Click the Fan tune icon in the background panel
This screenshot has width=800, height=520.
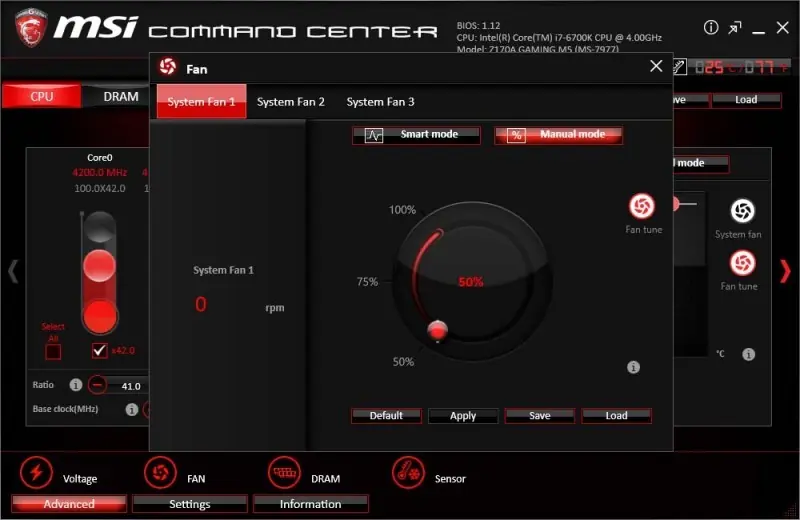(x=742, y=263)
